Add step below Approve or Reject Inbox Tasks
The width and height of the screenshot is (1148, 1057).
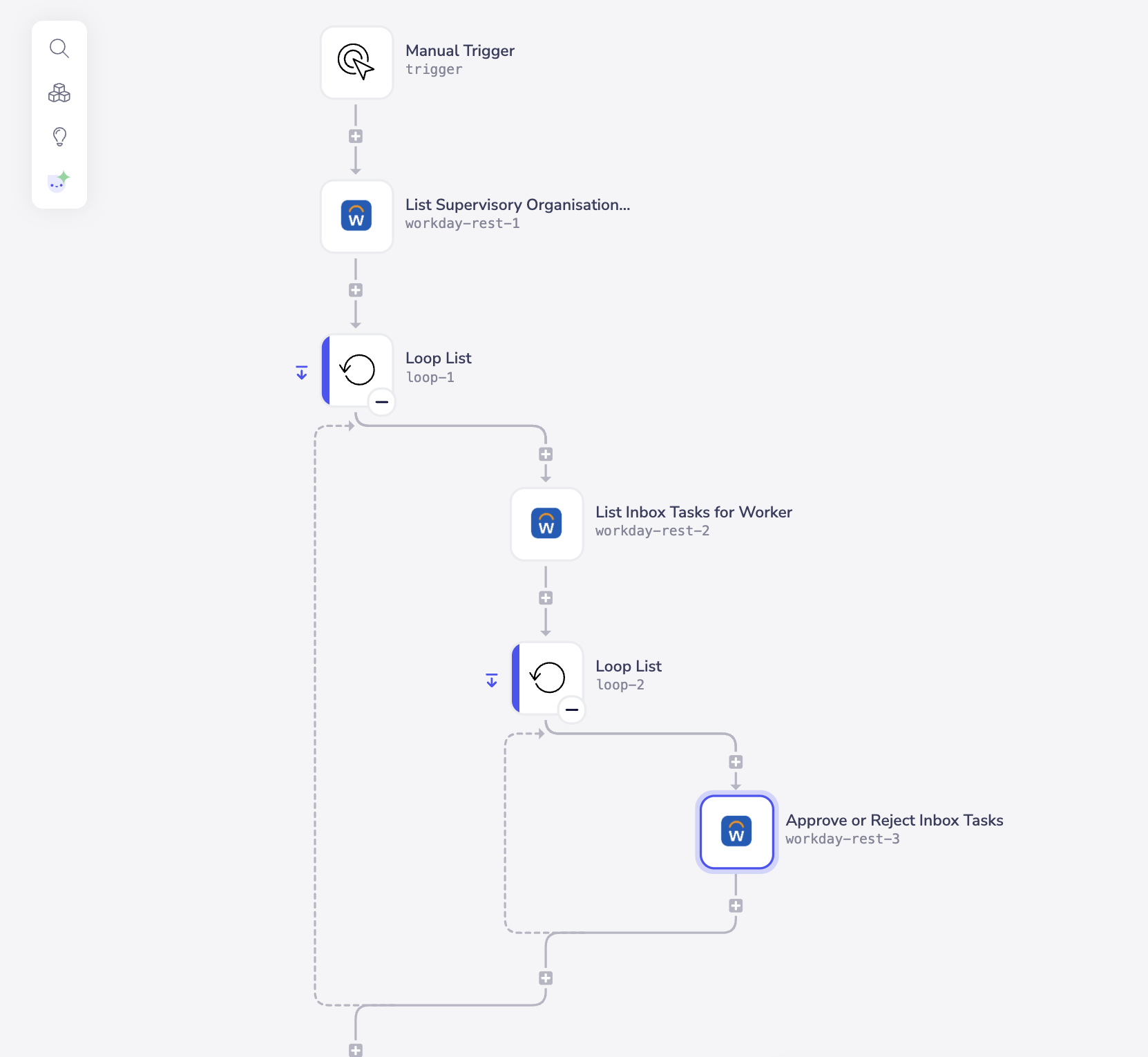click(736, 906)
